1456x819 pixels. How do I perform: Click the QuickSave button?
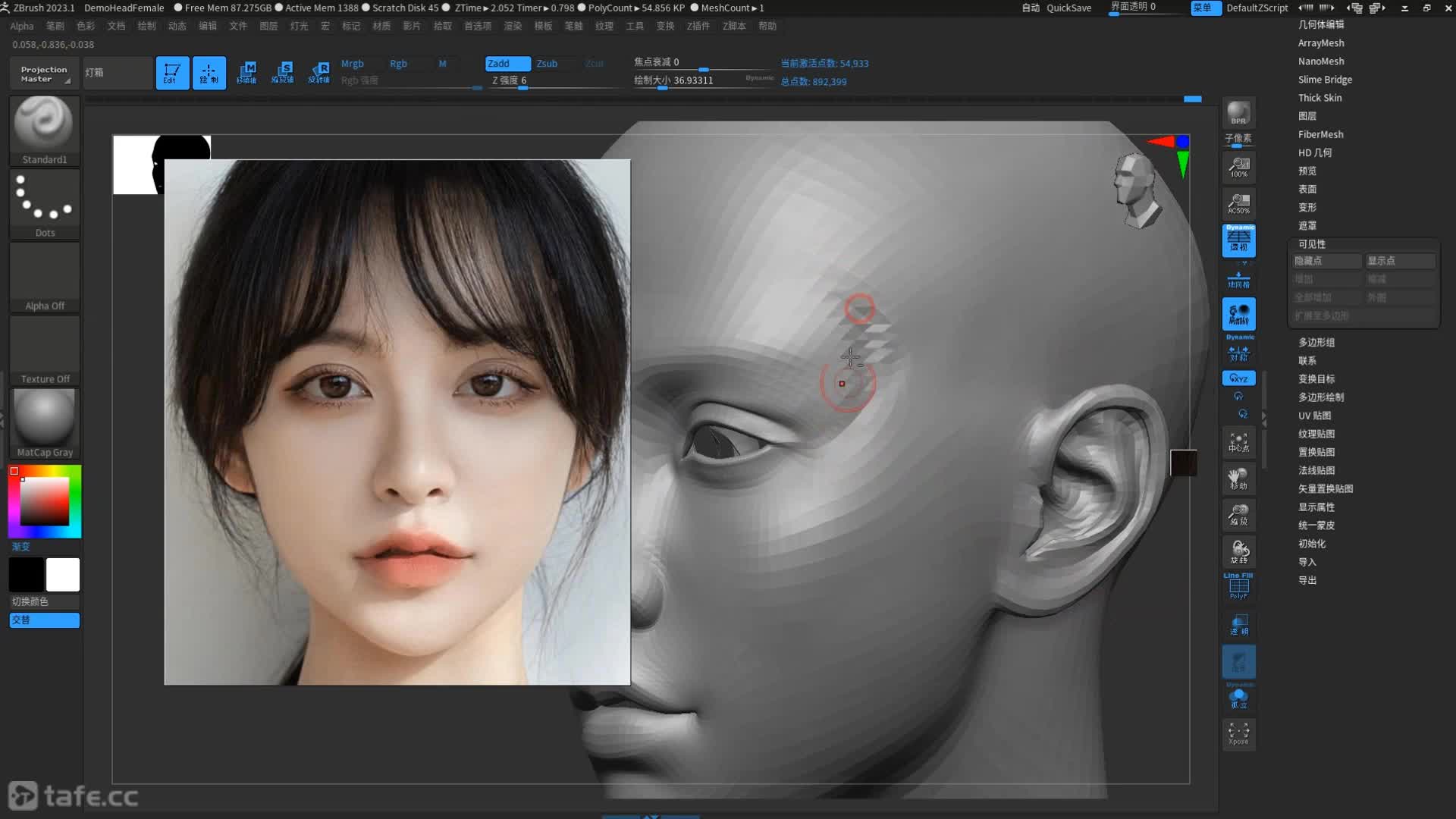pos(1068,8)
